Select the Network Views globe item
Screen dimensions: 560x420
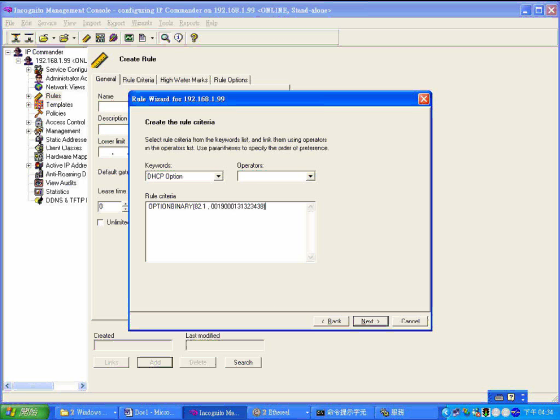(x=65, y=87)
